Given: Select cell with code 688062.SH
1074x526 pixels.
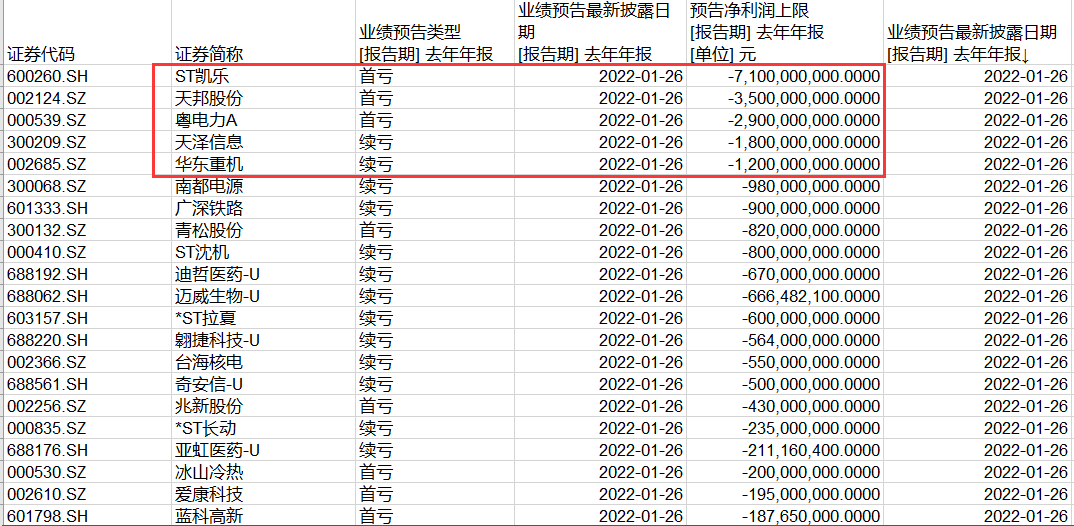Looking at the screenshot, I should 87,296.
